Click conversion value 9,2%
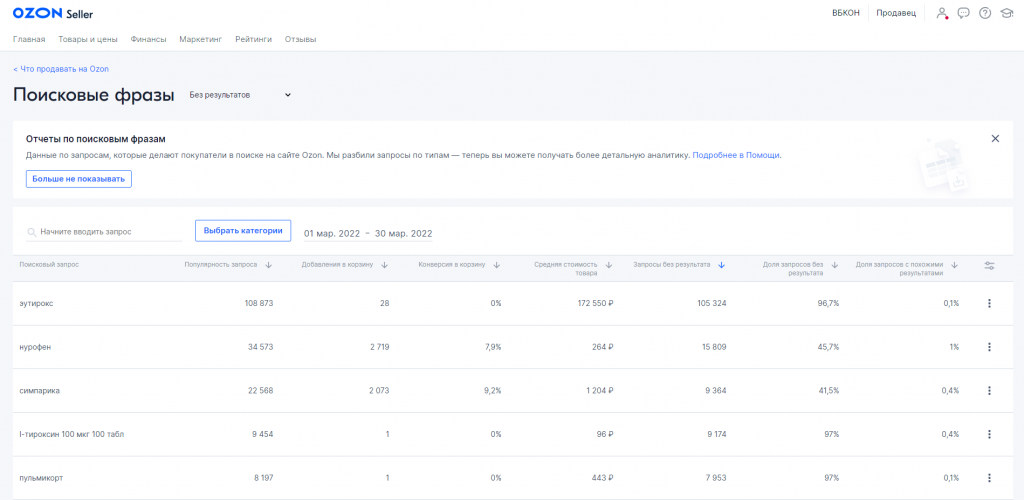Viewport: 1024px width, 500px height. [492, 390]
